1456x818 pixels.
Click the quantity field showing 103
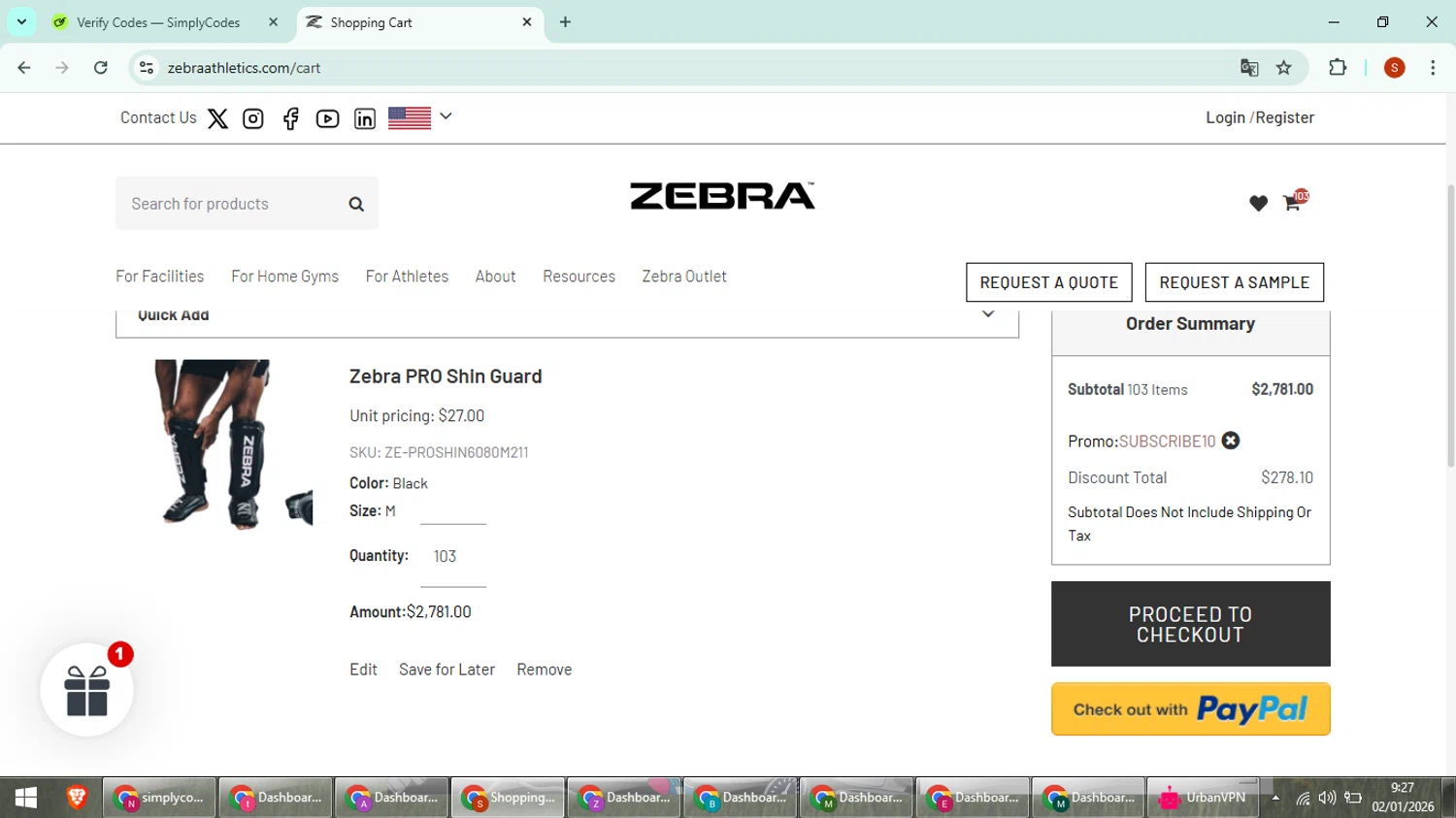pyautogui.click(x=452, y=557)
